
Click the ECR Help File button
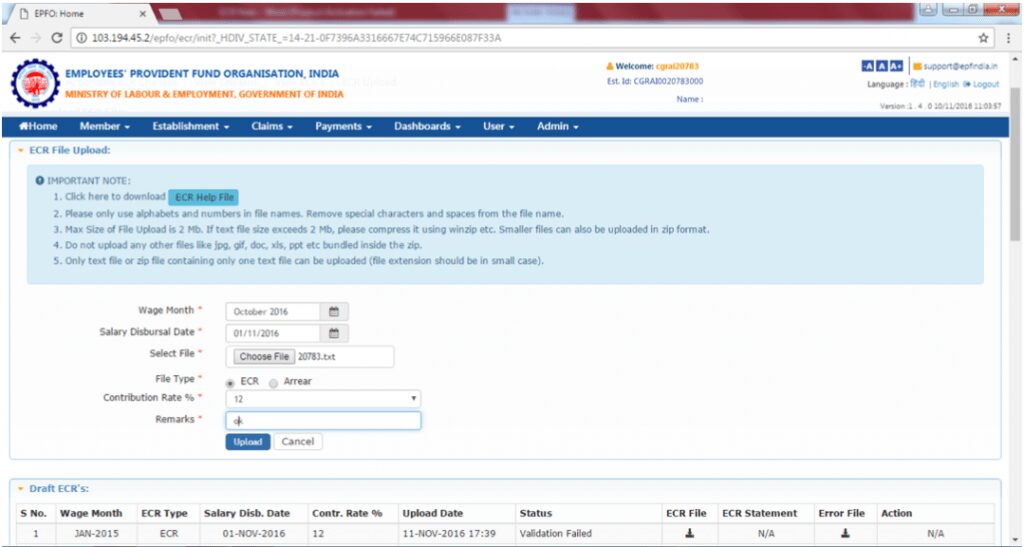[204, 198]
